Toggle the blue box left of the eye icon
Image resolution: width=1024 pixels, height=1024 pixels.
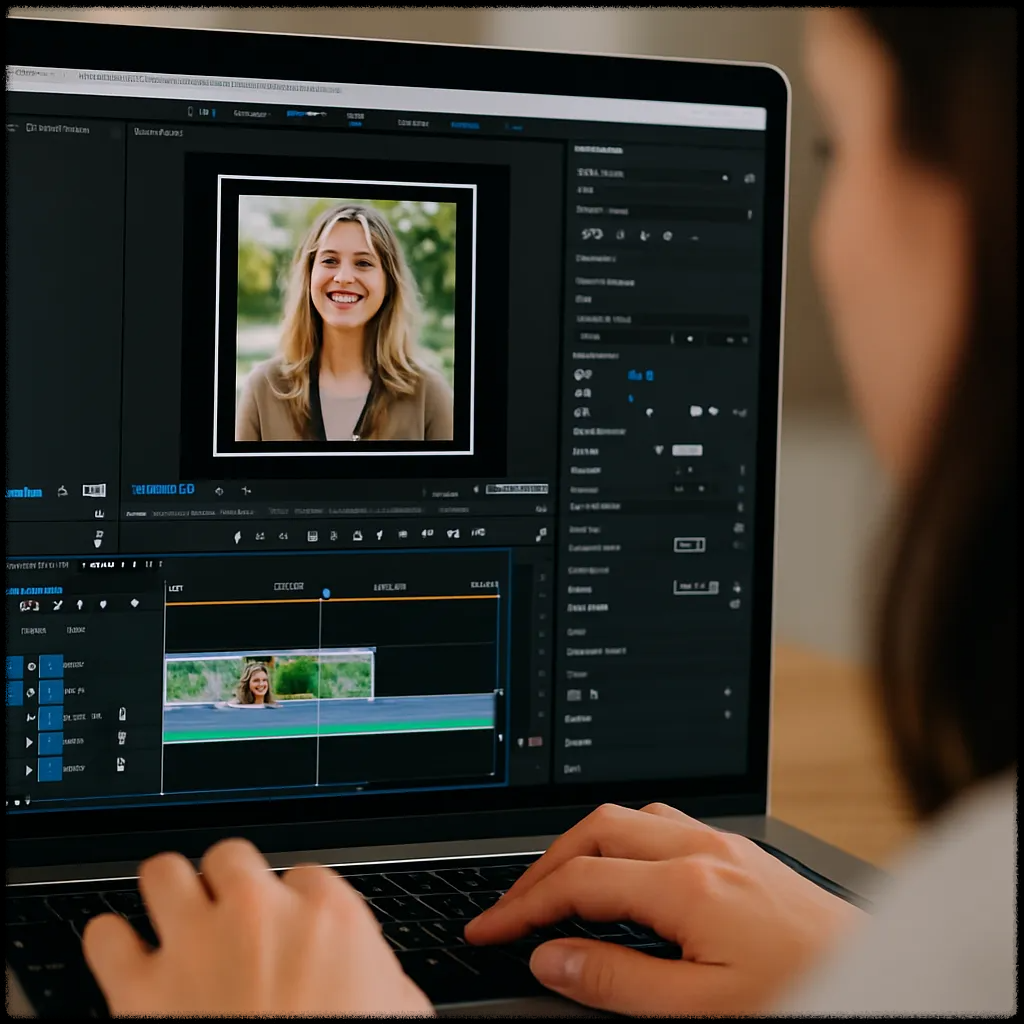(x=14, y=667)
